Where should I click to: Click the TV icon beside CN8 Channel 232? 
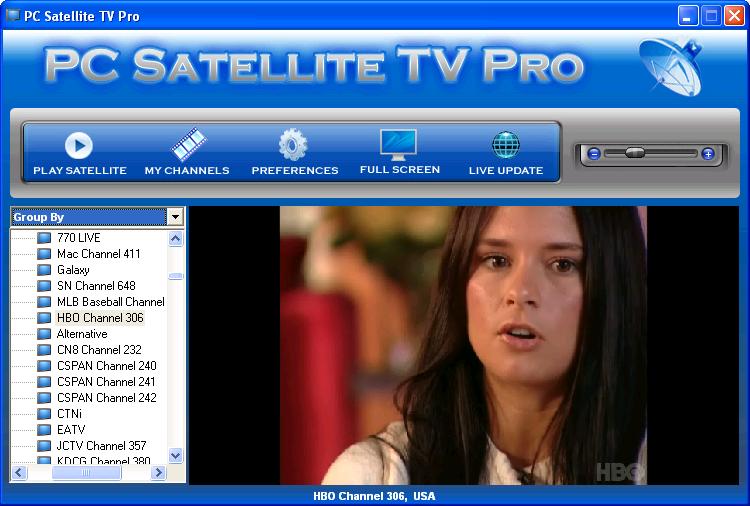(x=44, y=350)
